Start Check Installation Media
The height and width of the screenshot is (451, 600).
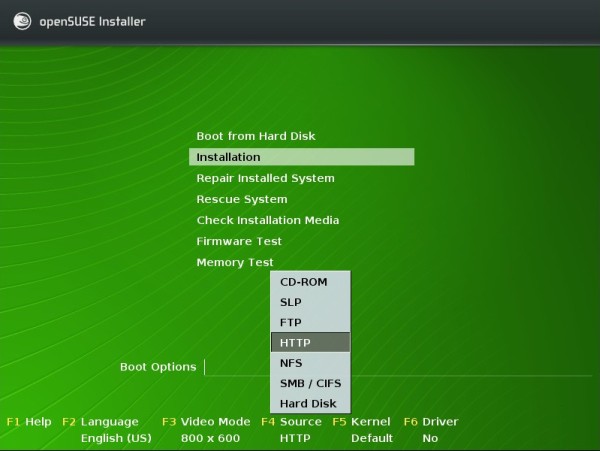click(x=268, y=220)
